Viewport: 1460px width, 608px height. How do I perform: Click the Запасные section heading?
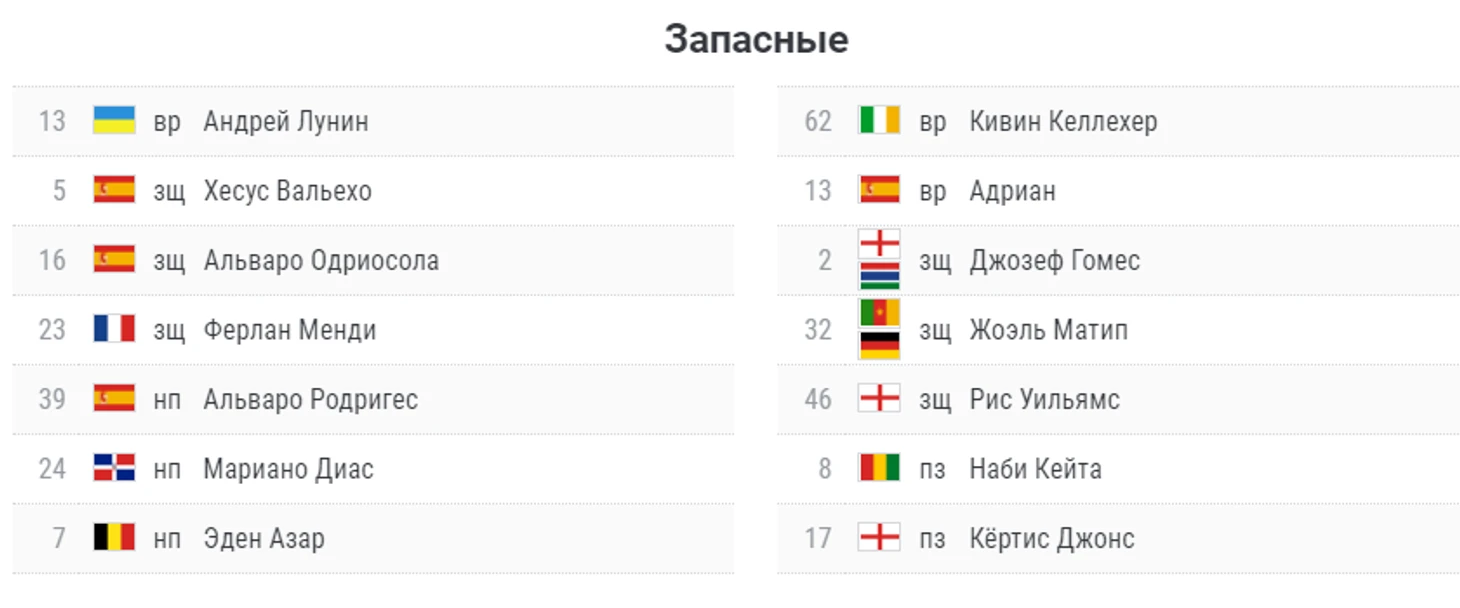[x=756, y=40]
